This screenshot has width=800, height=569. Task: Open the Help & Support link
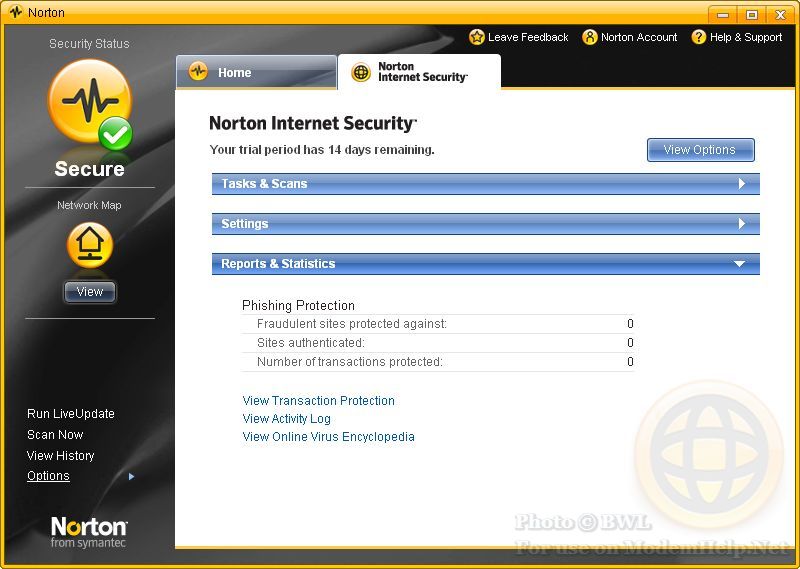(x=746, y=37)
